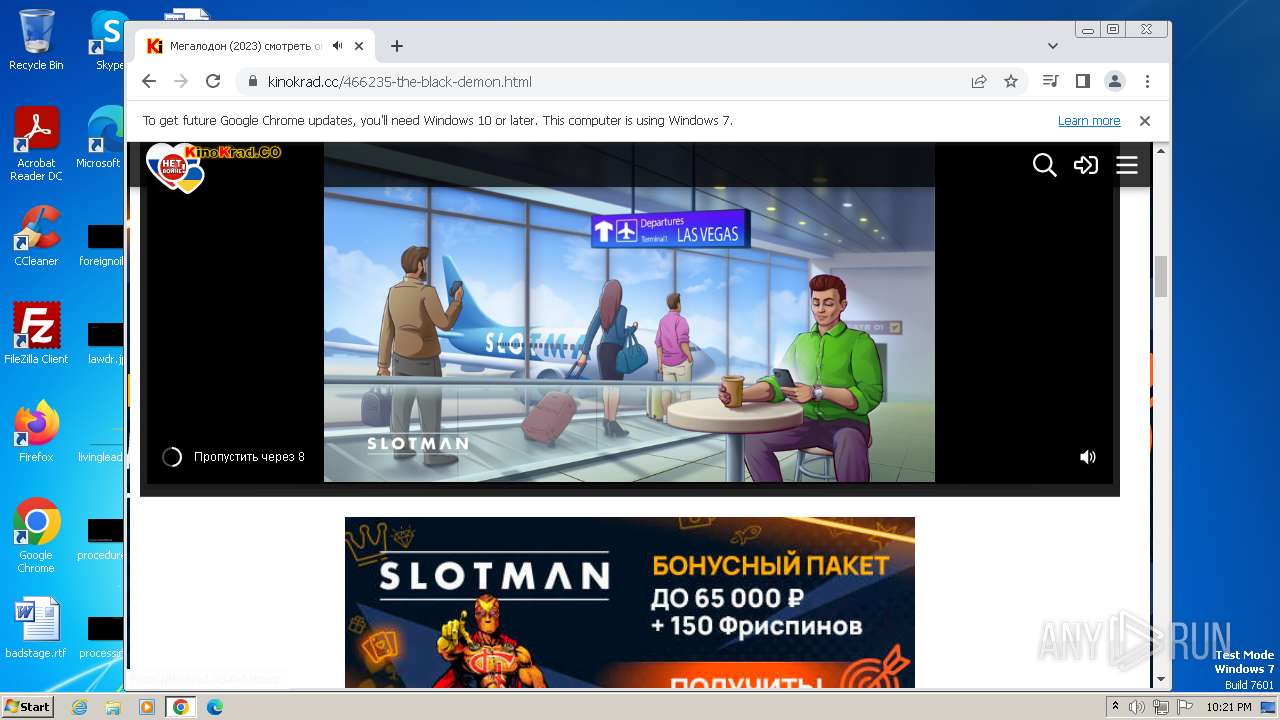The image size is (1280, 720).
Task: Open the site hamburger menu
Action: 1127,165
